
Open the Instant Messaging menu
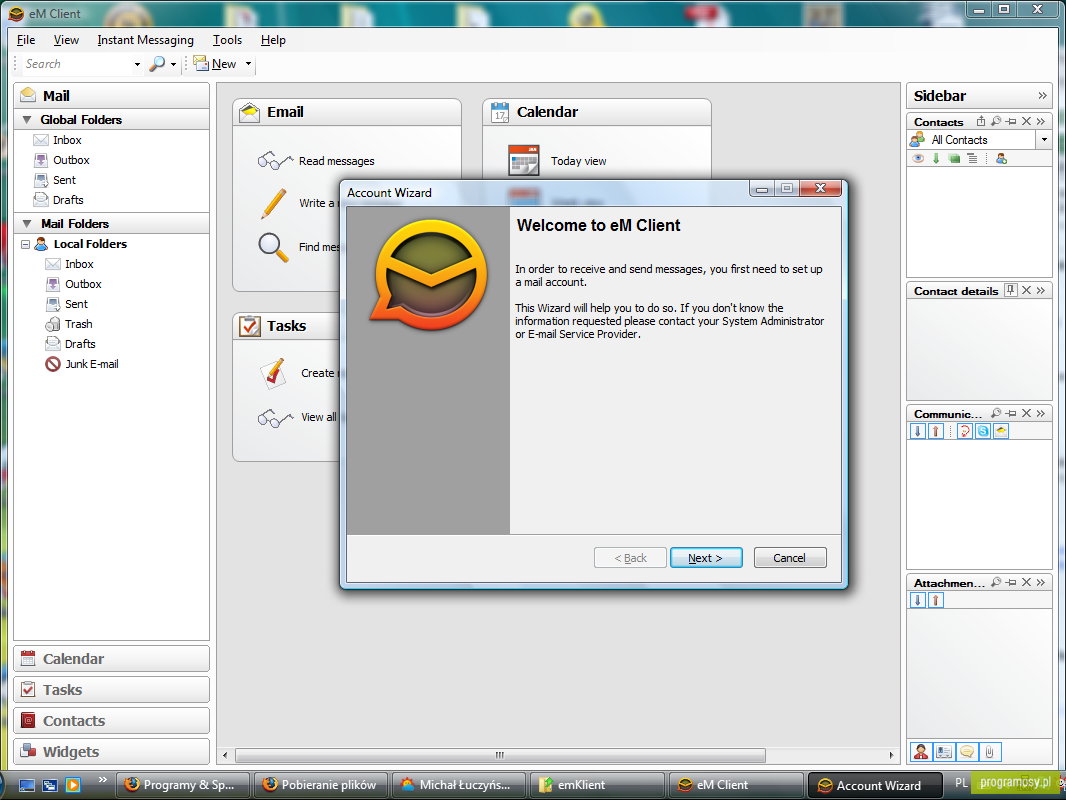145,40
